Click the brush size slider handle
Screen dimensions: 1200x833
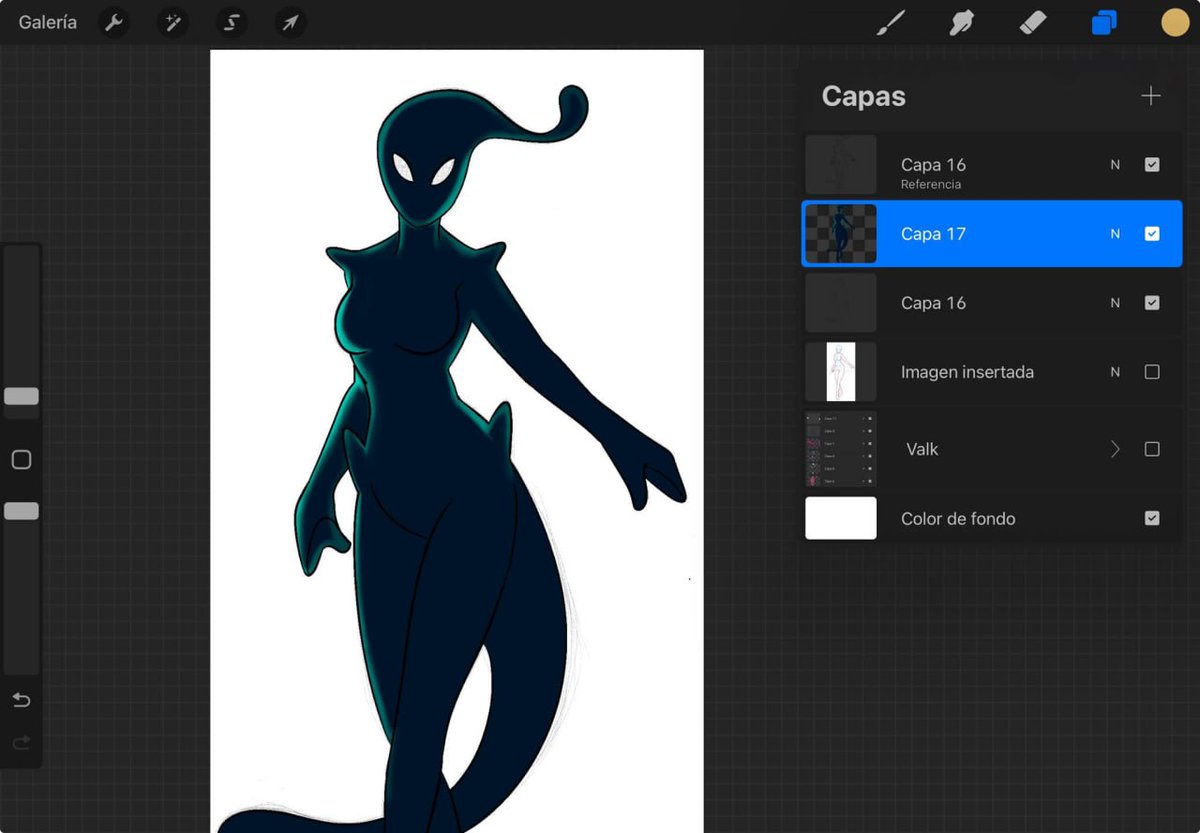pos(21,396)
